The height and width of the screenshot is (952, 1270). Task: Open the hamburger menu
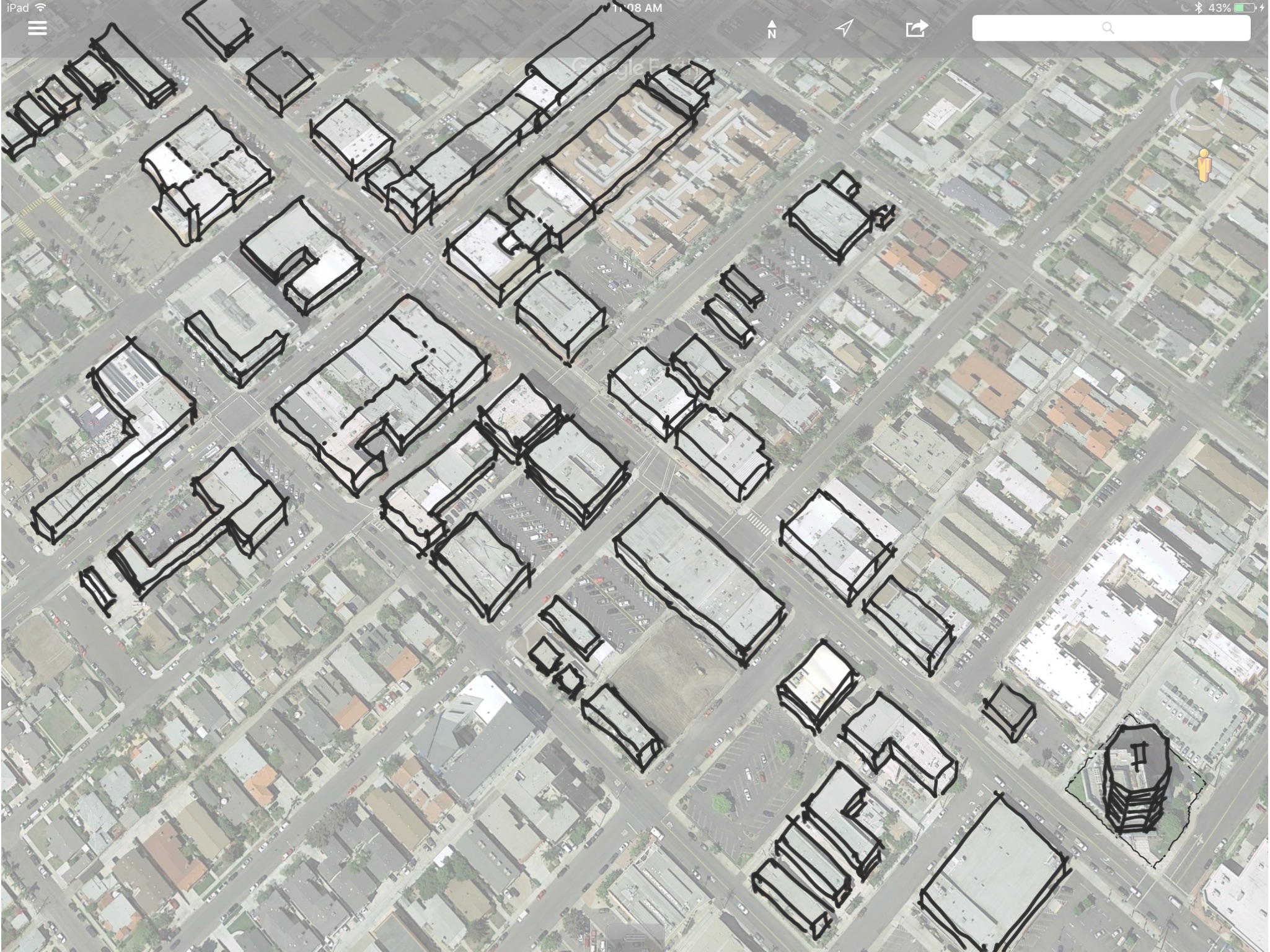[x=37, y=29]
